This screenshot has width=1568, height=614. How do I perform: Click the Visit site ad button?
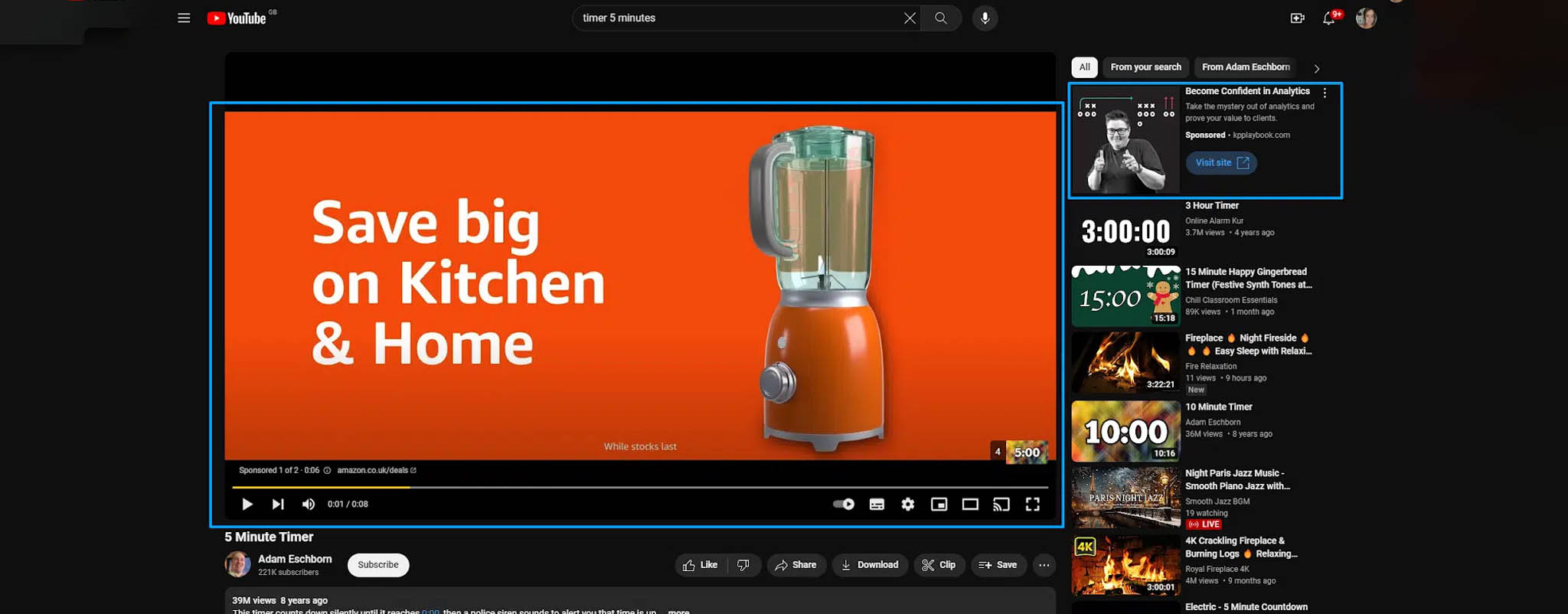[1221, 162]
